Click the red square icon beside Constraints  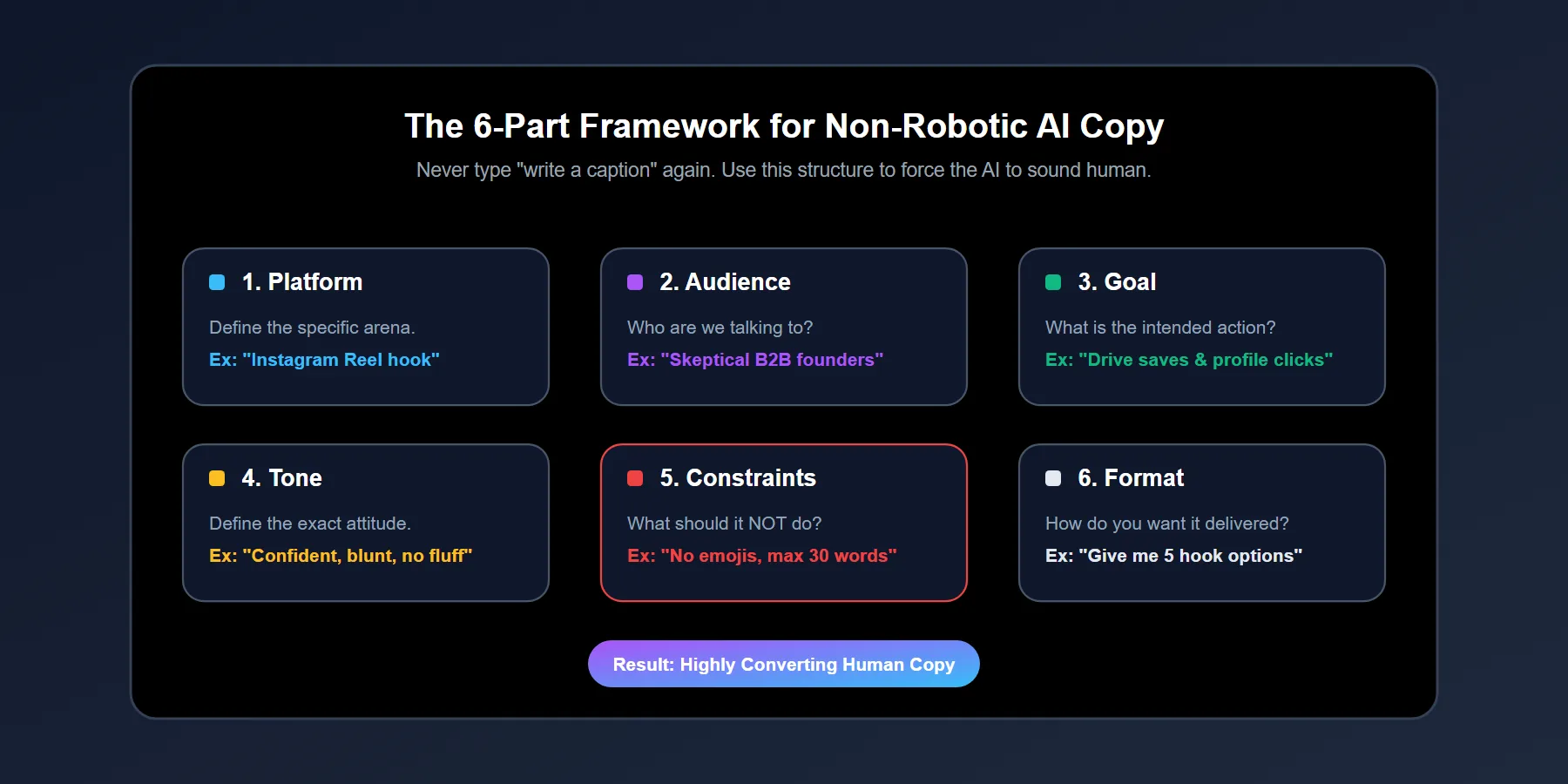tap(633, 478)
